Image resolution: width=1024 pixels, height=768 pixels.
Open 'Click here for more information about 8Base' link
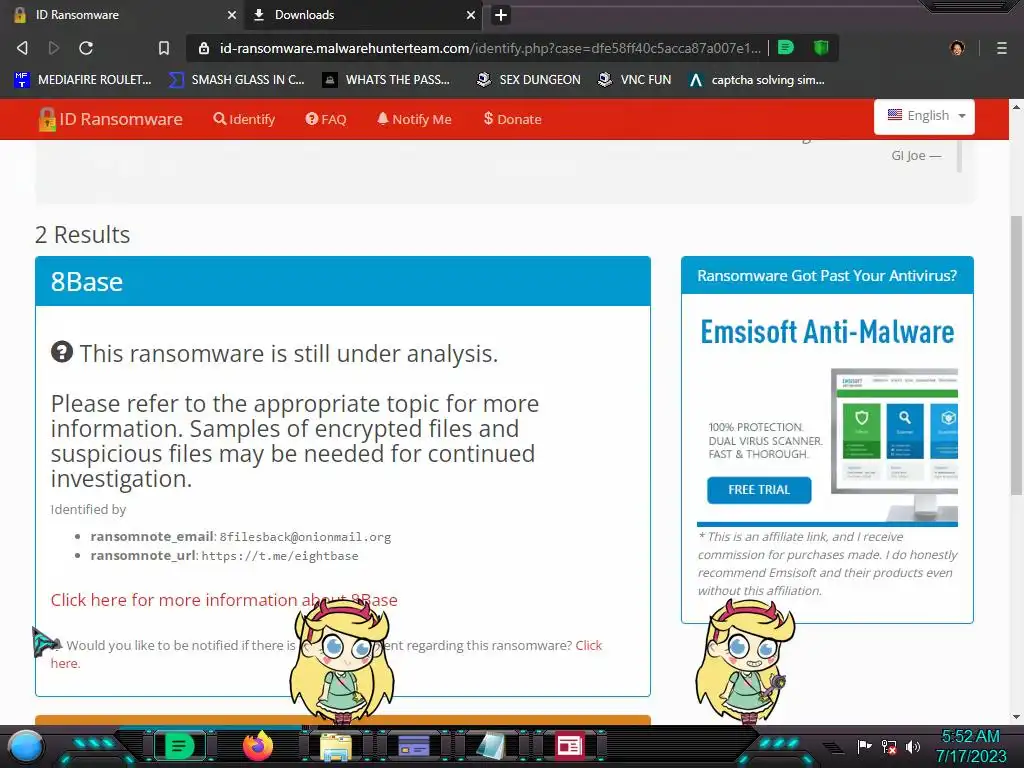tap(224, 600)
